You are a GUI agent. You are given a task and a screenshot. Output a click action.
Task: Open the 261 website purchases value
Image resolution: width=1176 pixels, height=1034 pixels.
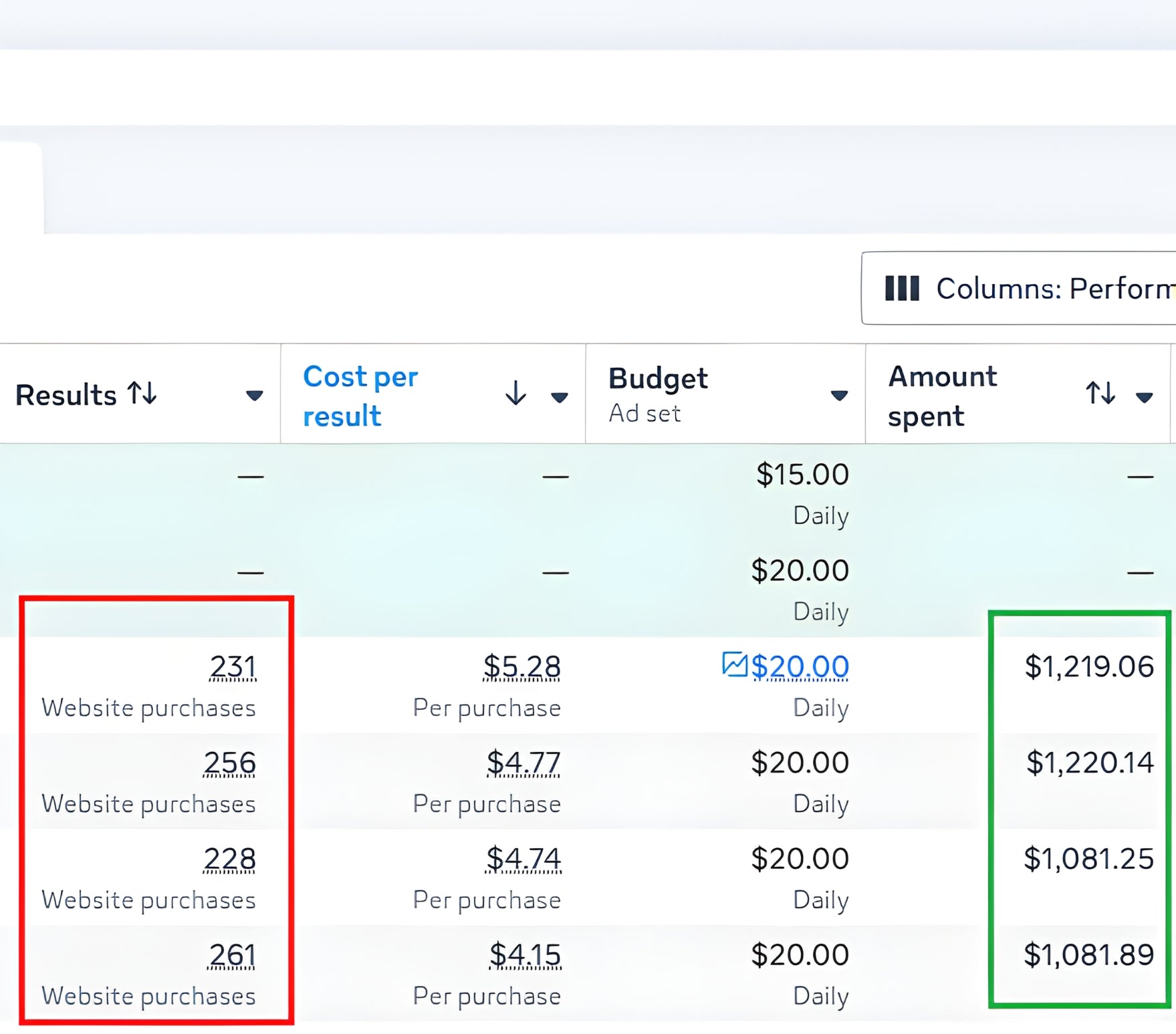tap(232, 955)
